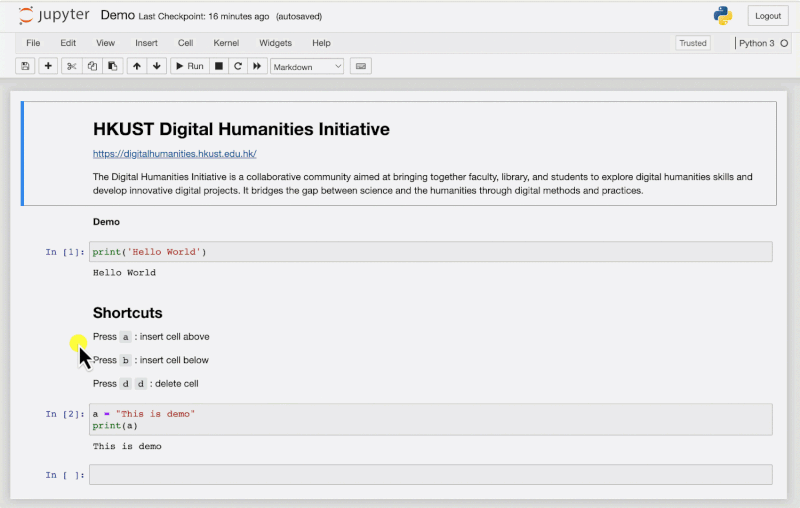
Task: Restart the kernel icon
Action: click(x=238, y=66)
